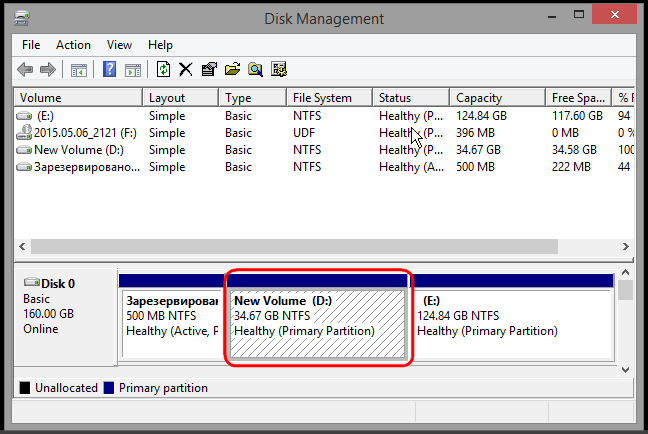Sort by the Capacity column header
Screen dimensions: 648x434
[x=498, y=98]
